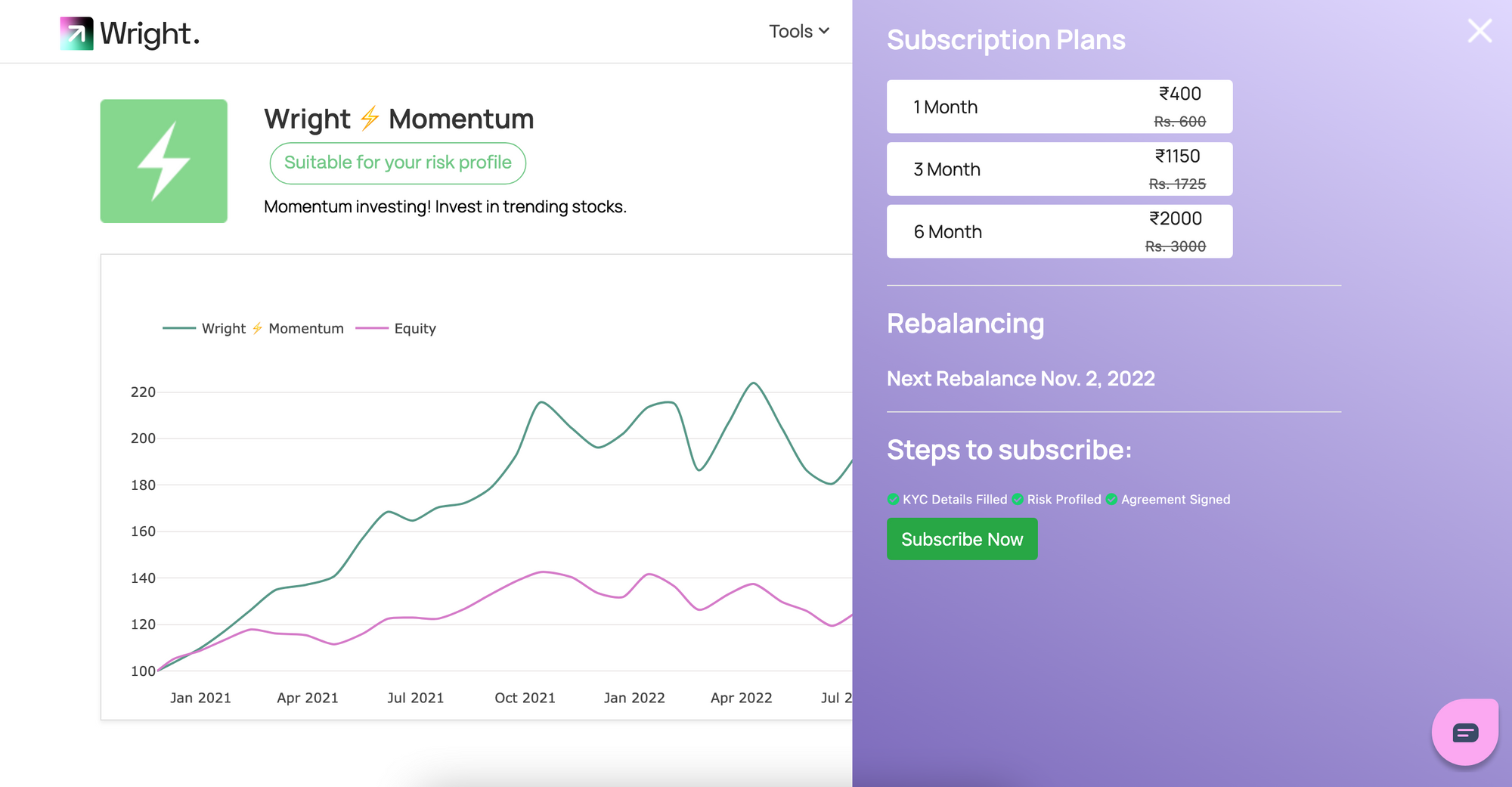Click the 220 y-axis label
The height and width of the screenshot is (787, 1512).
143,392
